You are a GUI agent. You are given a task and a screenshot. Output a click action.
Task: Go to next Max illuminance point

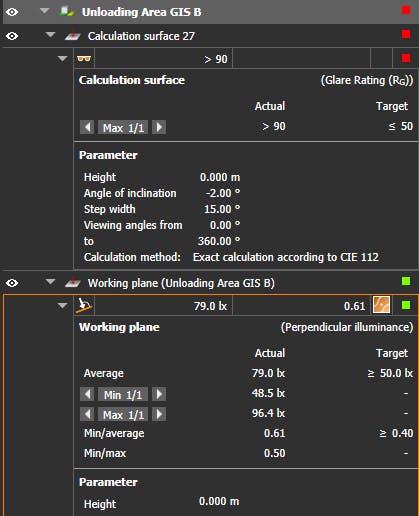[x=159, y=414]
